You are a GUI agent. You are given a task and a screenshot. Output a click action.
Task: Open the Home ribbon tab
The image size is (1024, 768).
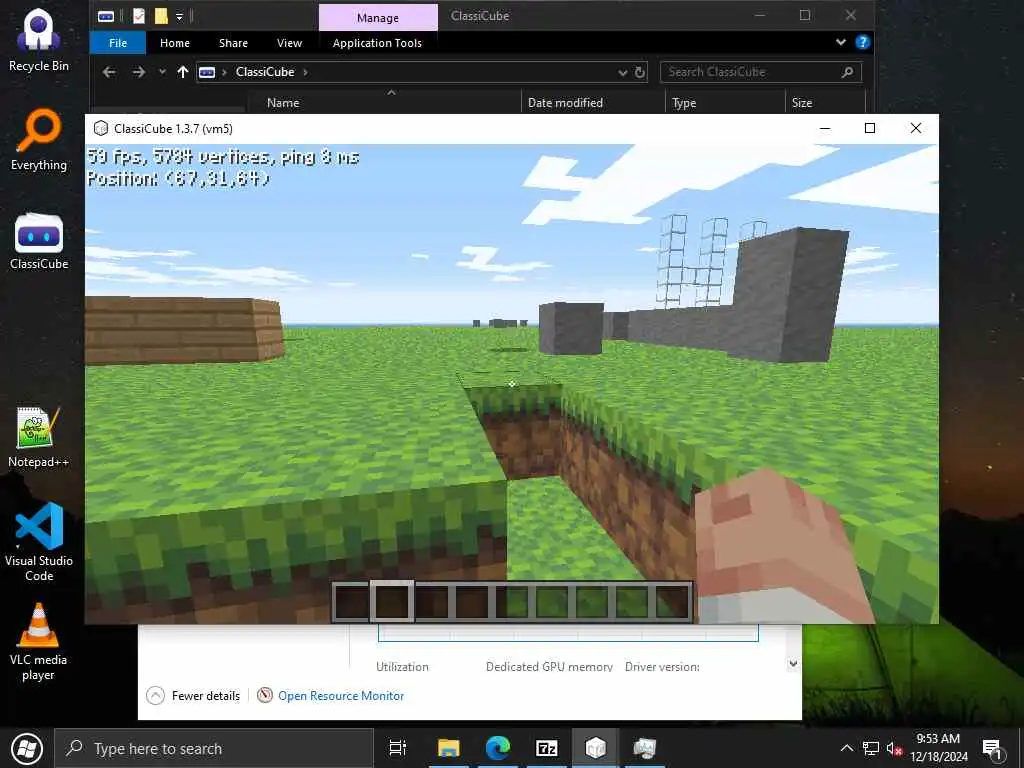coord(175,43)
